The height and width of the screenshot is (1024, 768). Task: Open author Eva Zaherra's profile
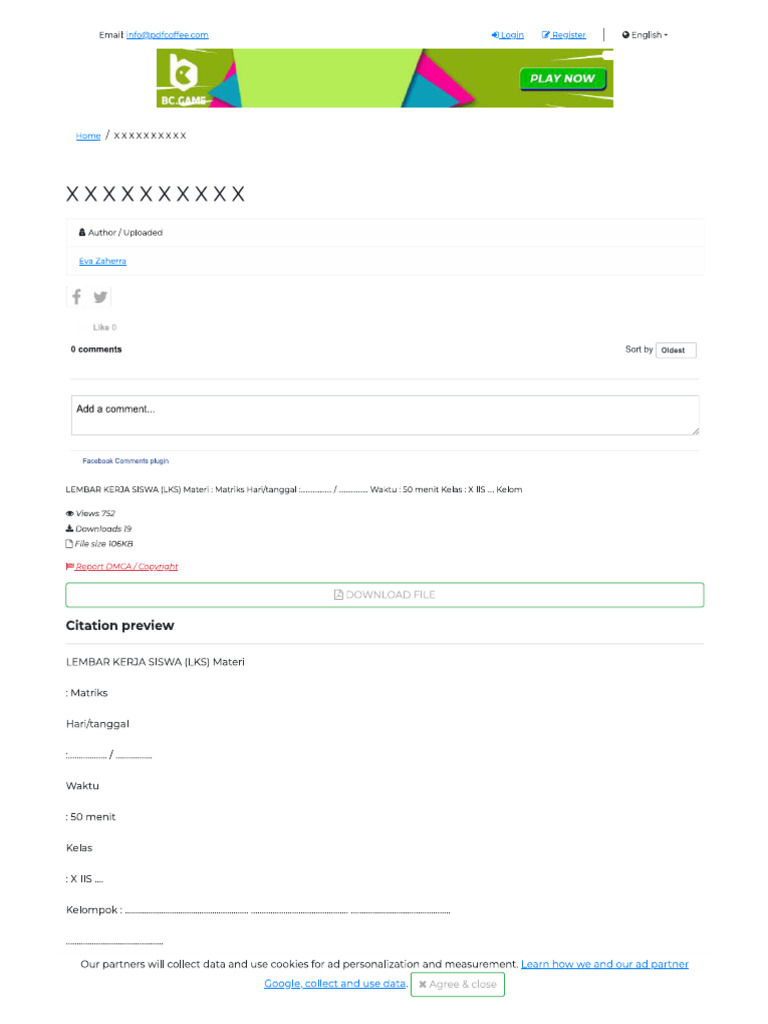[103, 261]
